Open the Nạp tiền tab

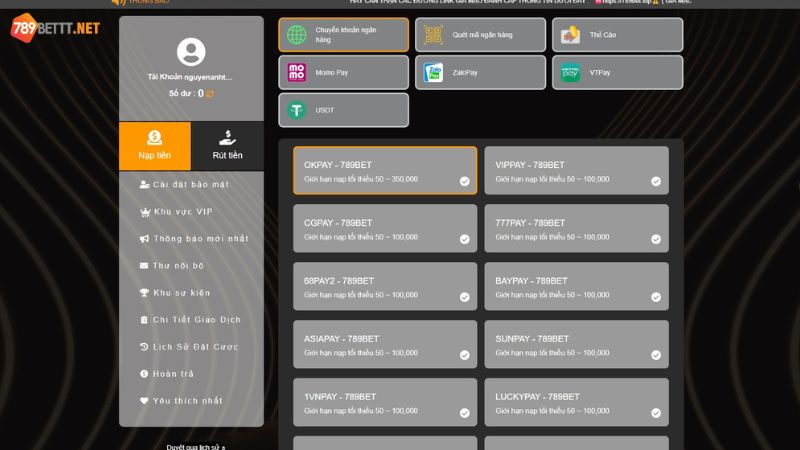155,146
